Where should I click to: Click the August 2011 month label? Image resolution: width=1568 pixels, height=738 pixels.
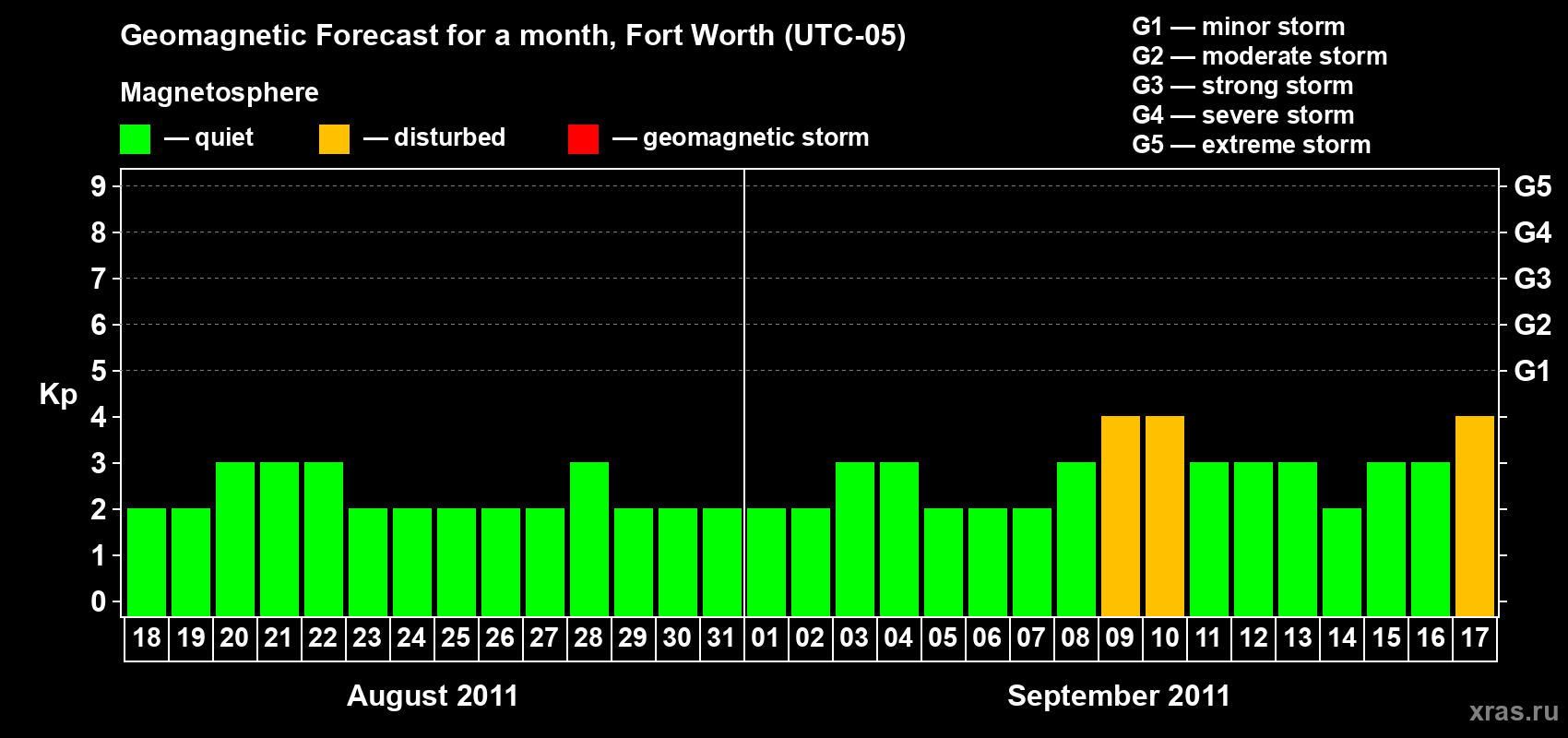point(433,696)
